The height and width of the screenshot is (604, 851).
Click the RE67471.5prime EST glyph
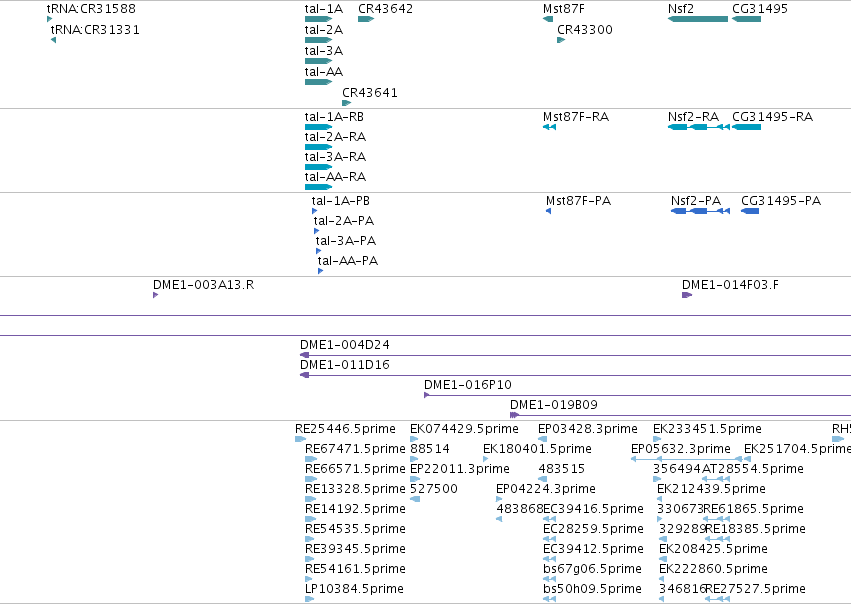coord(311,459)
